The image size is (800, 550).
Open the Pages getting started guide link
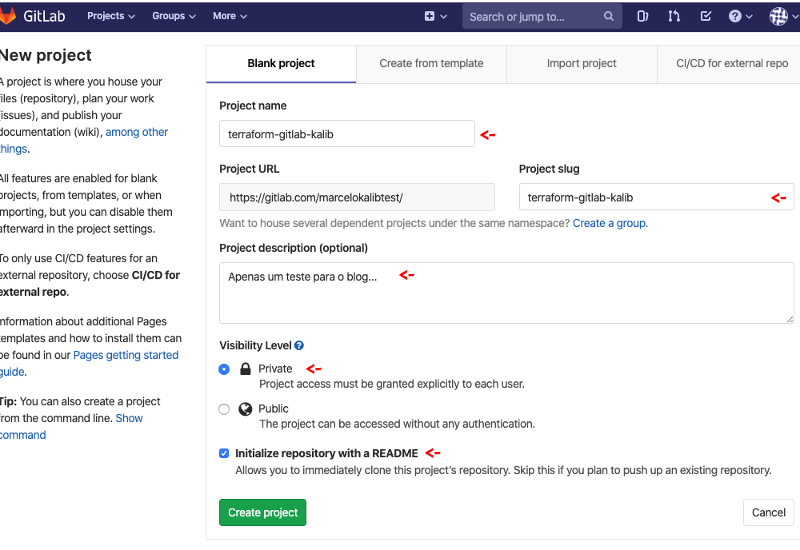[x=126, y=355]
